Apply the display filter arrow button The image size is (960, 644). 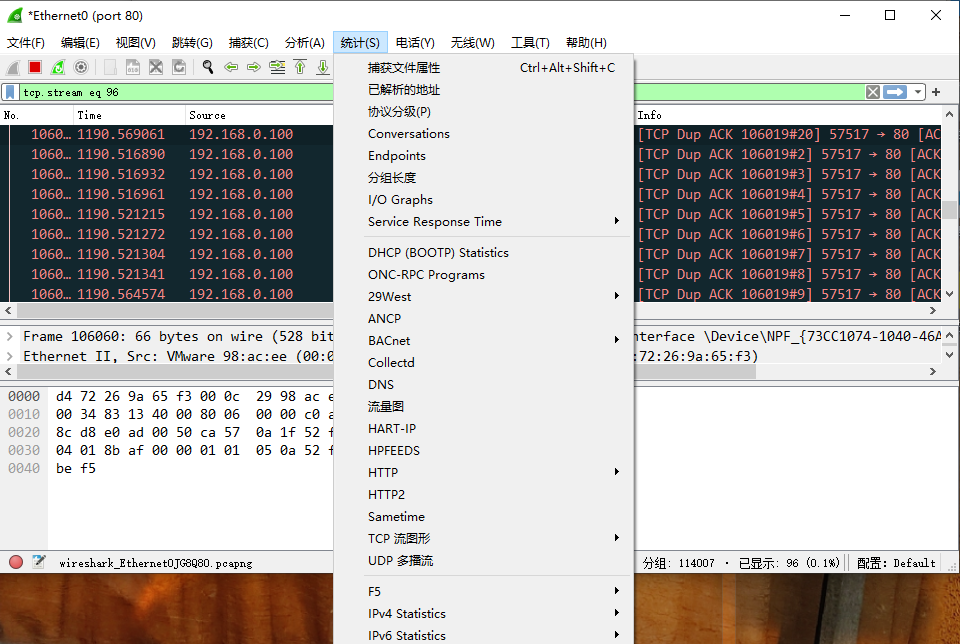(x=895, y=92)
